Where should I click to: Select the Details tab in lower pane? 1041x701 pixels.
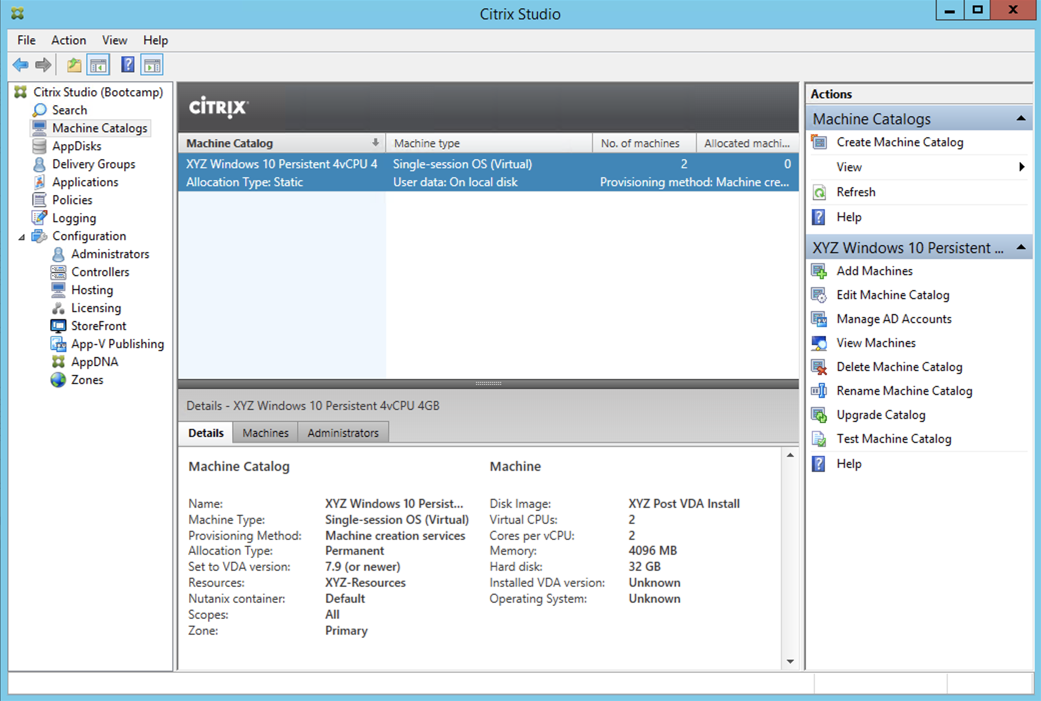coord(206,433)
